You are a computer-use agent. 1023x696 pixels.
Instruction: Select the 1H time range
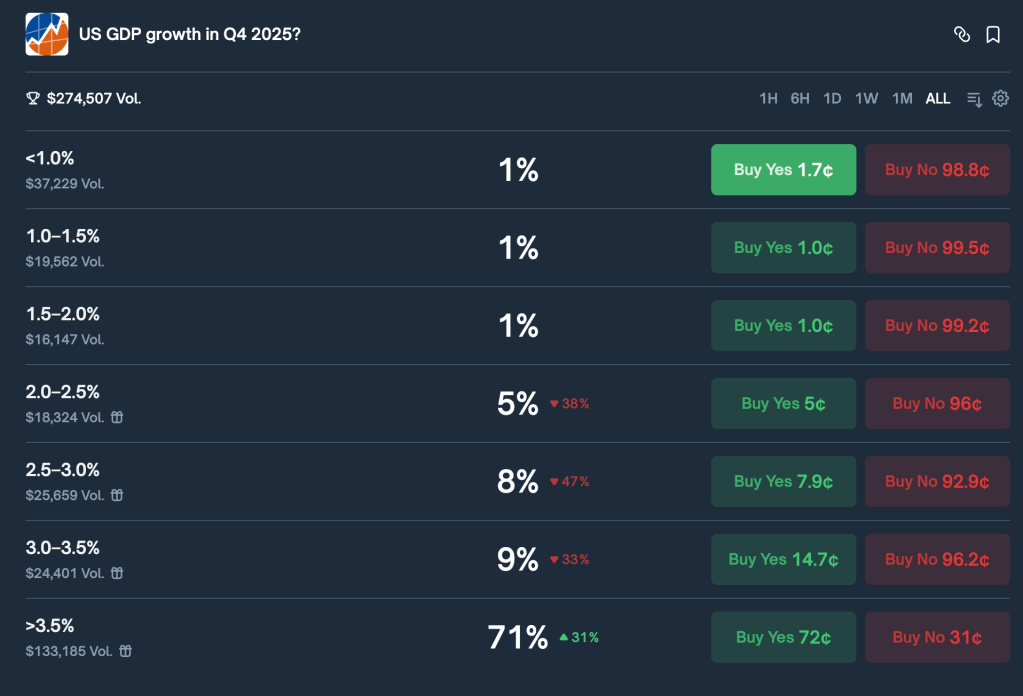coord(768,99)
